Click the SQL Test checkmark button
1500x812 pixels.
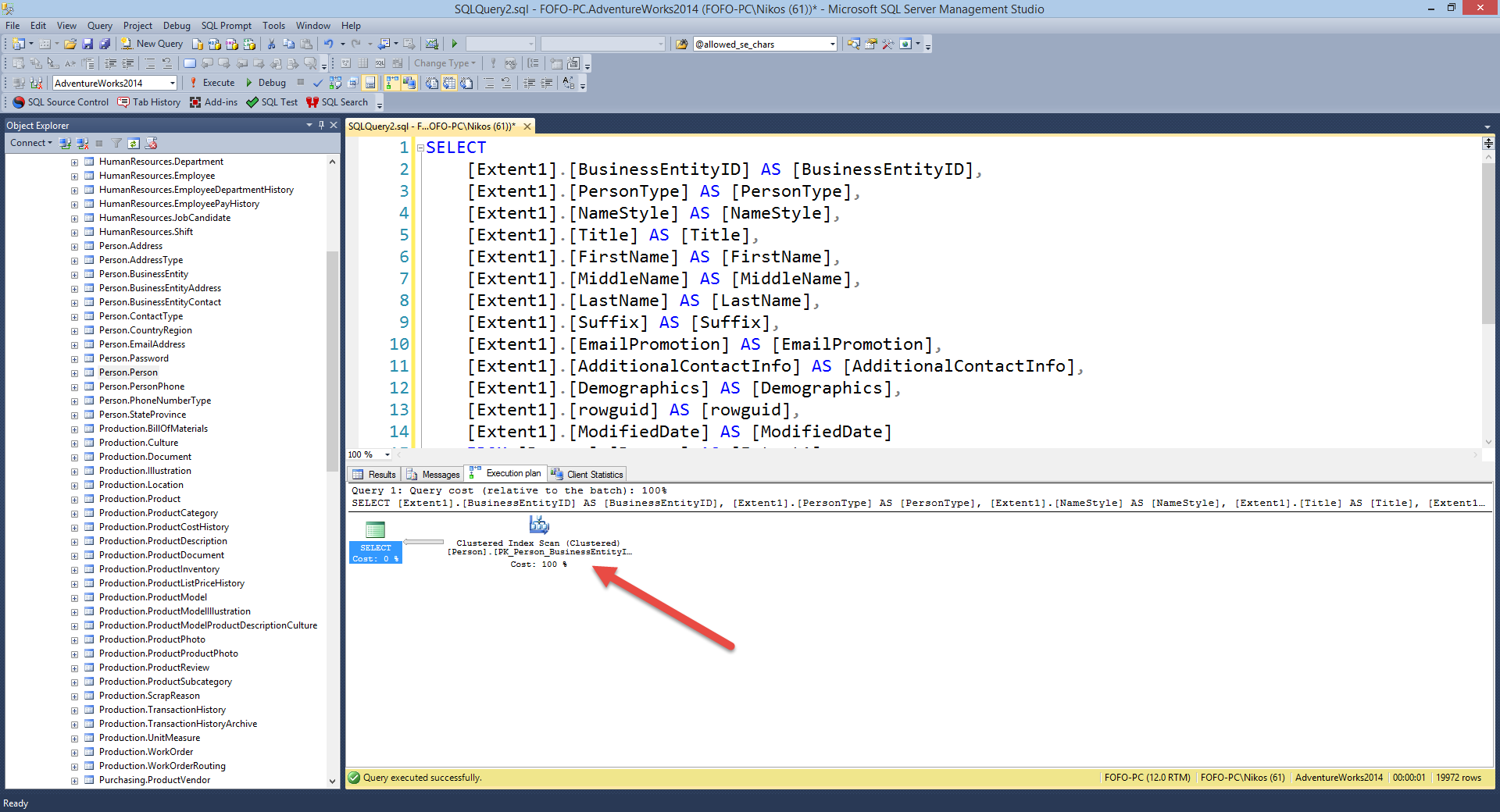coord(272,102)
